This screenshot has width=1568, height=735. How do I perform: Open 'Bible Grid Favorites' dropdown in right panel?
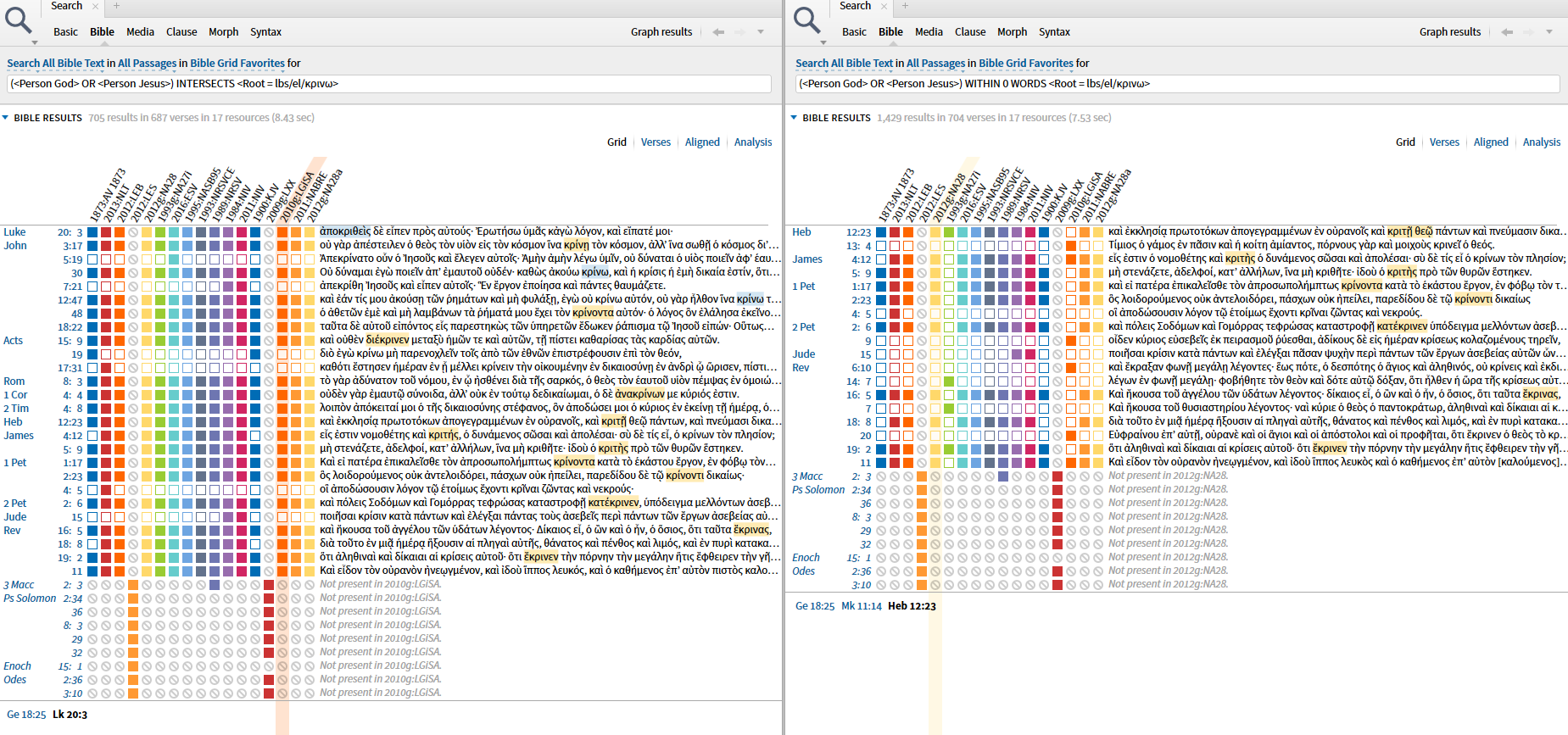tap(1026, 64)
